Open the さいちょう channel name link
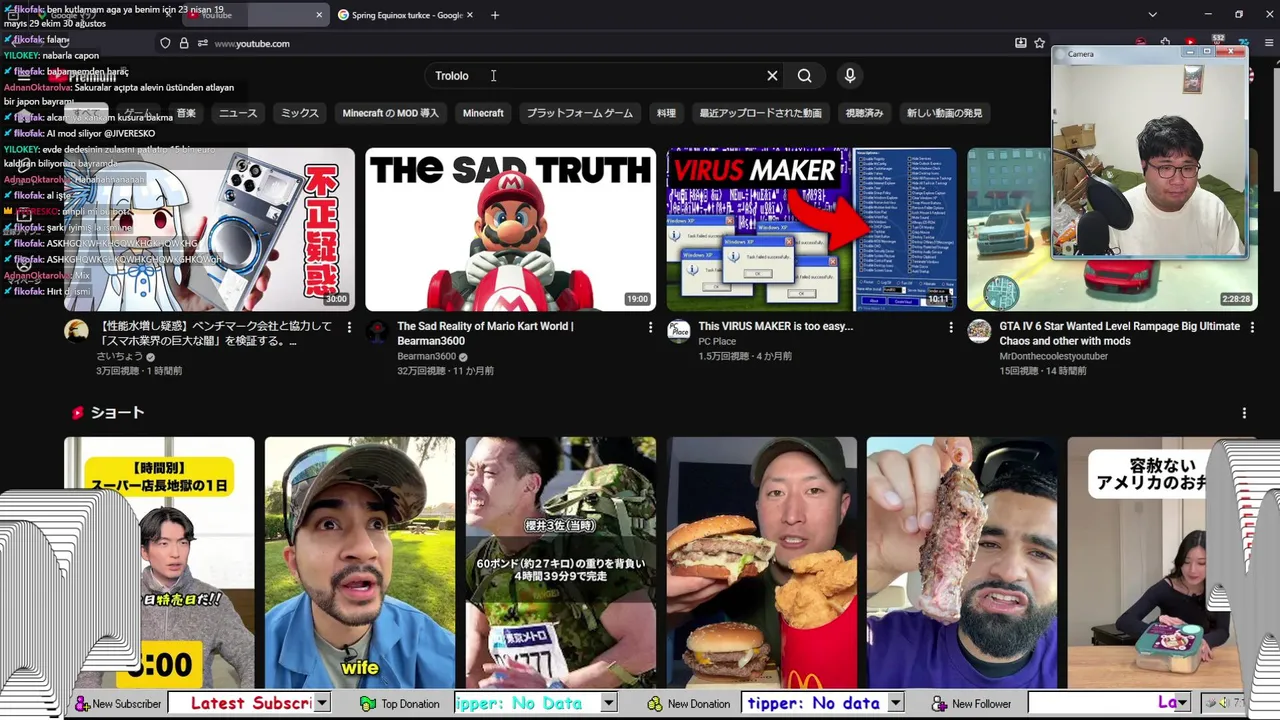The height and width of the screenshot is (720, 1280). coord(119,356)
